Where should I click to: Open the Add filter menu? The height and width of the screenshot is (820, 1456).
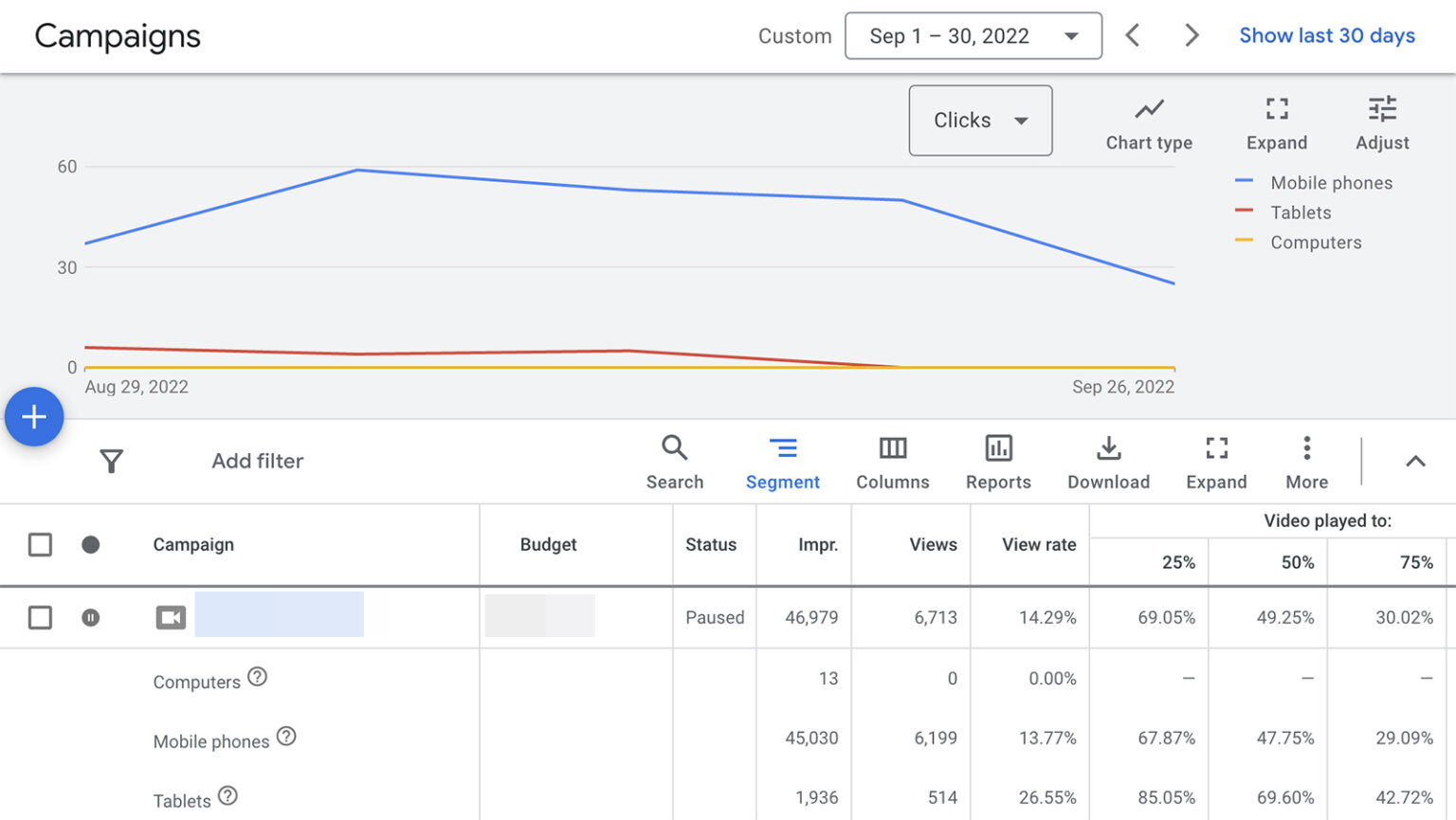tap(257, 461)
